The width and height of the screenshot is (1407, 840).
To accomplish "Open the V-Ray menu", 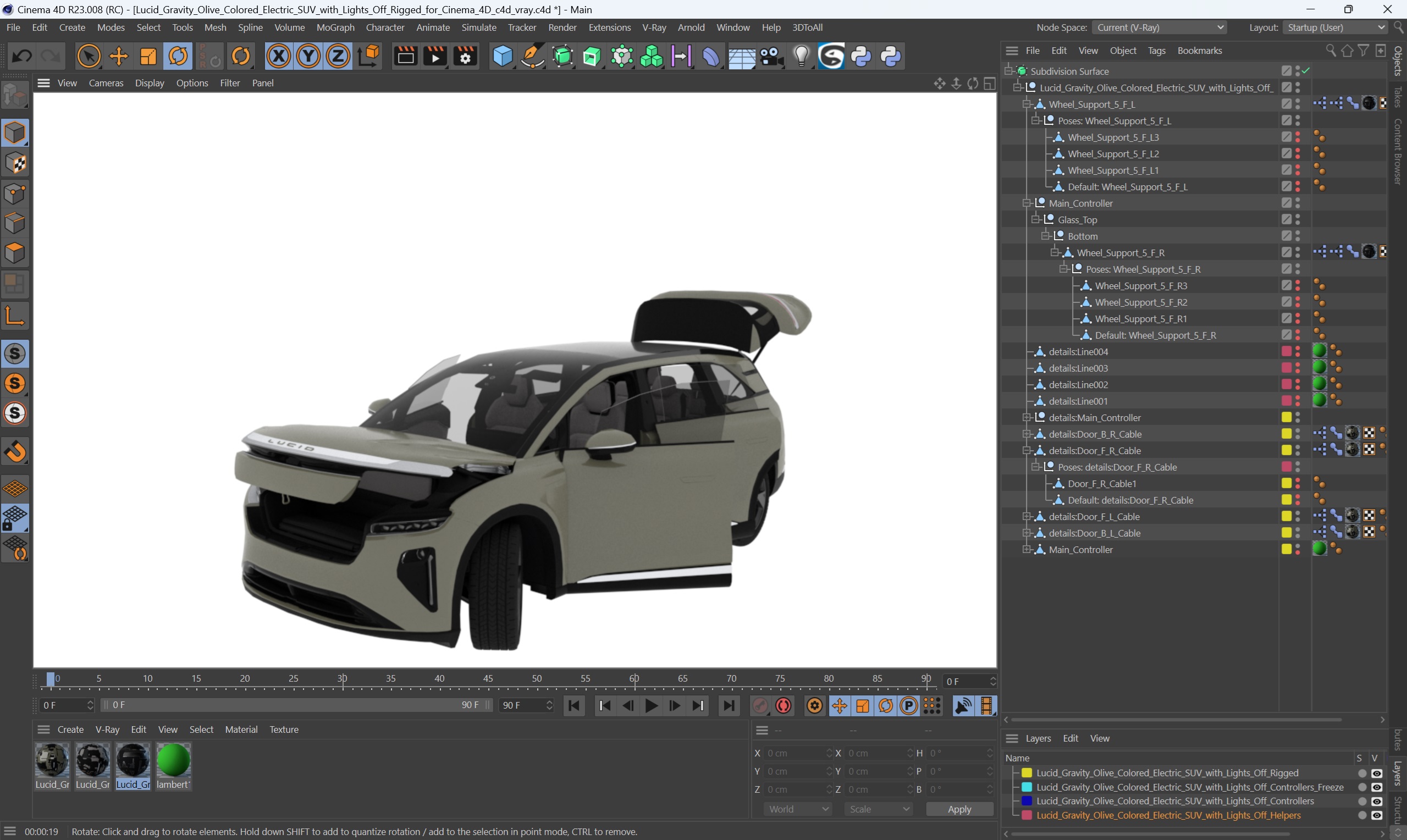I will coord(654,27).
